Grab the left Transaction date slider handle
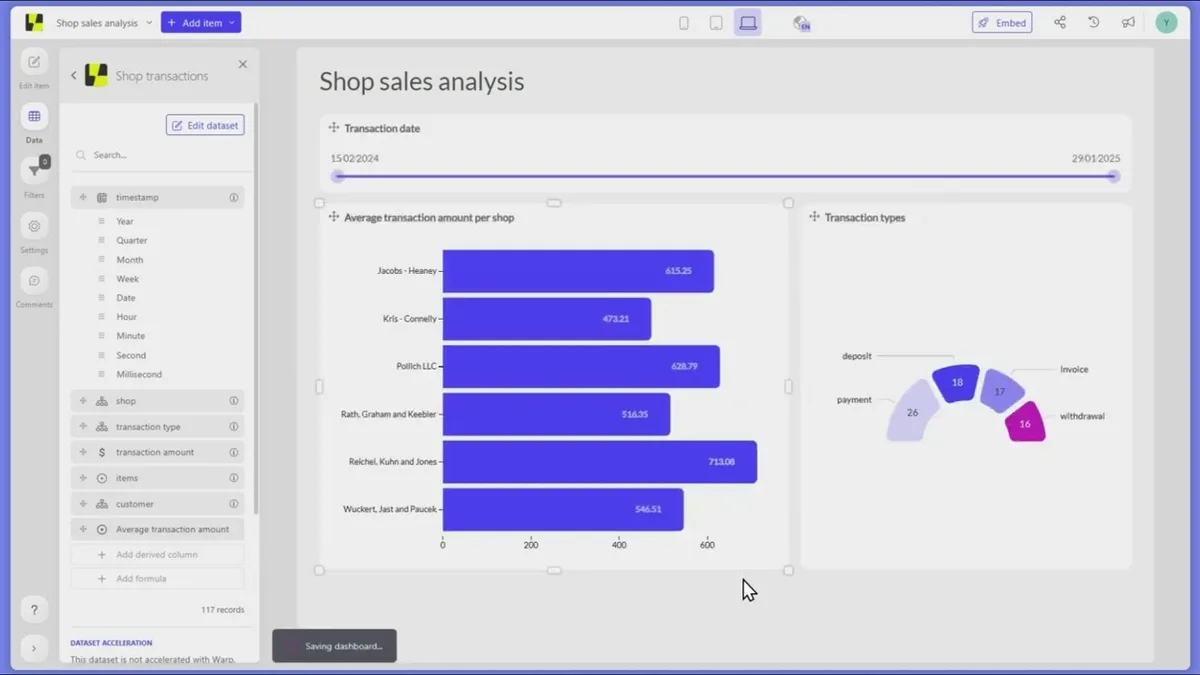Screen dimensions: 1200x675 [338, 176]
